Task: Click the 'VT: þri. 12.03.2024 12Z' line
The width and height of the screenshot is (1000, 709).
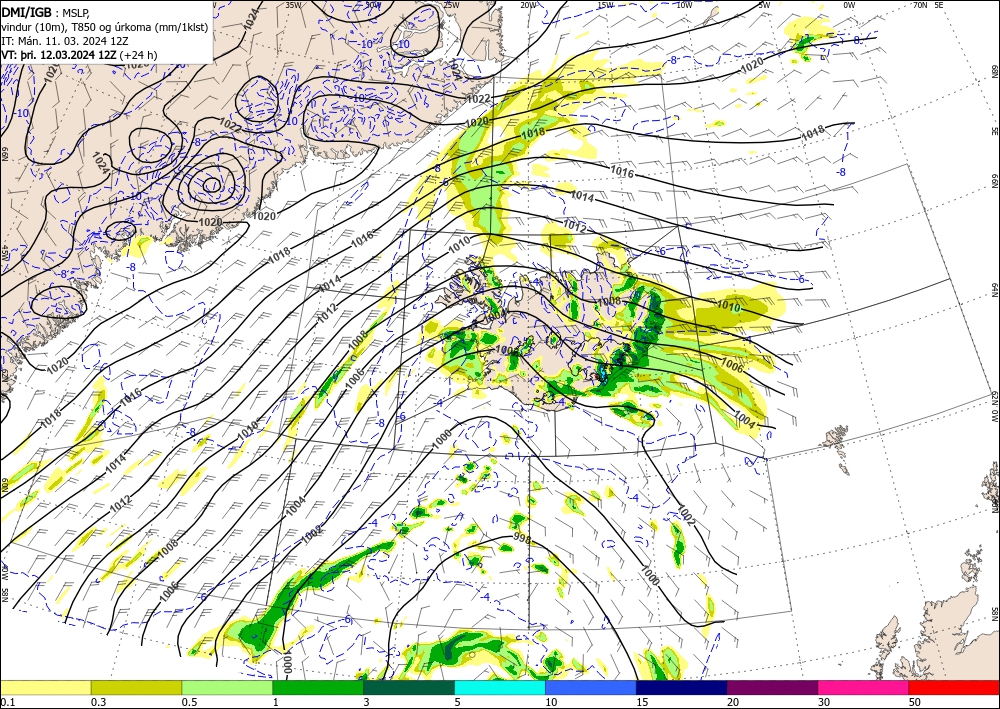Action: pos(57,55)
